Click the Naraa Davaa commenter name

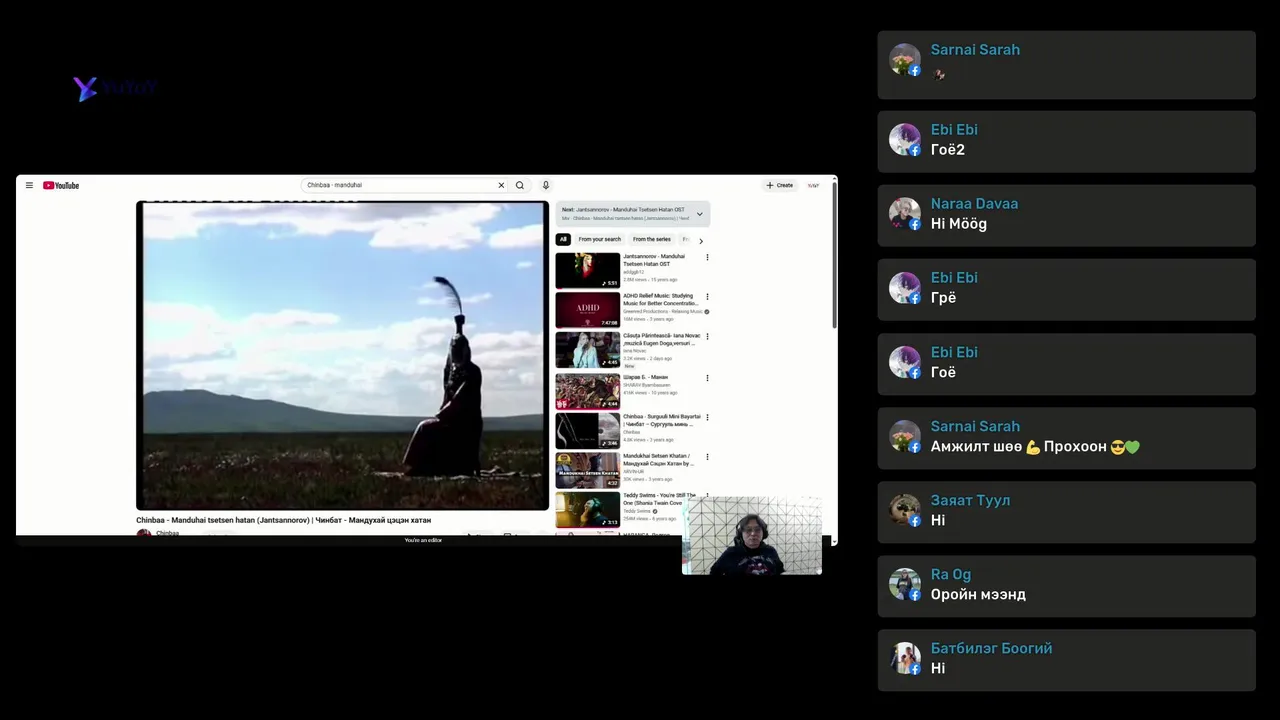(974, 204)
